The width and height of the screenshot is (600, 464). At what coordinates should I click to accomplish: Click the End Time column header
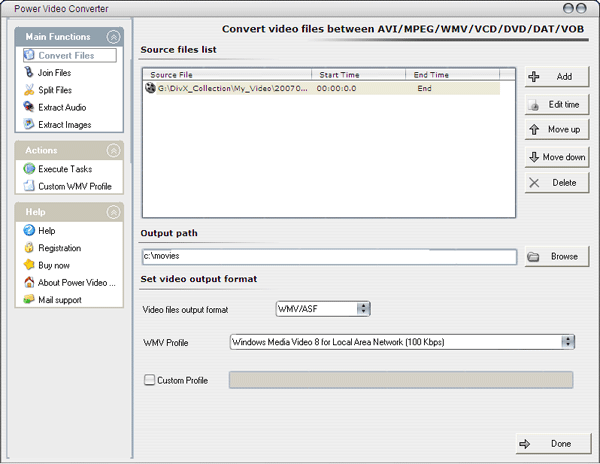pyautogui.click(x=452, y=75)
